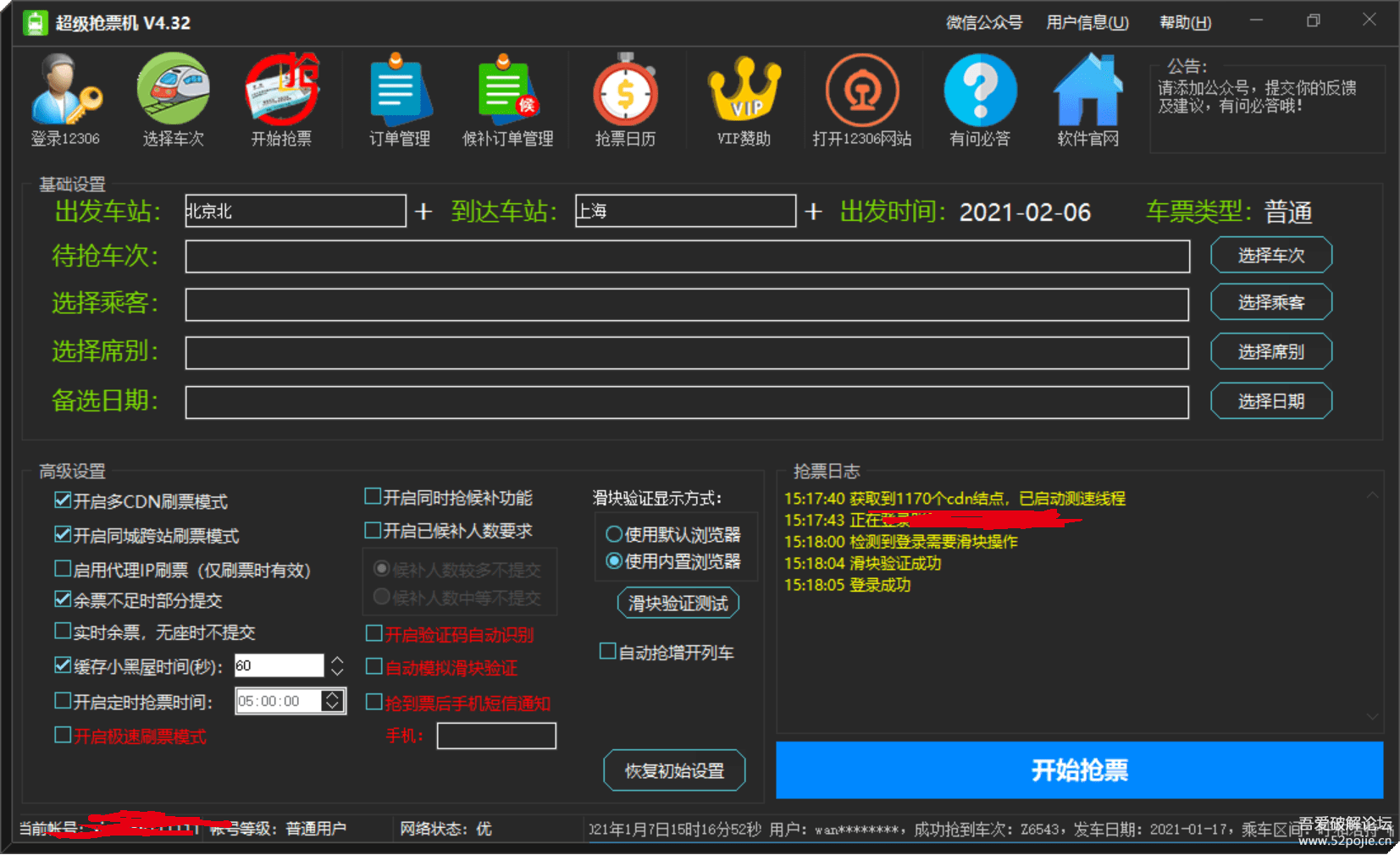
Task: Click the 开始抢票 toolbar icon
Action: [281, 90]
